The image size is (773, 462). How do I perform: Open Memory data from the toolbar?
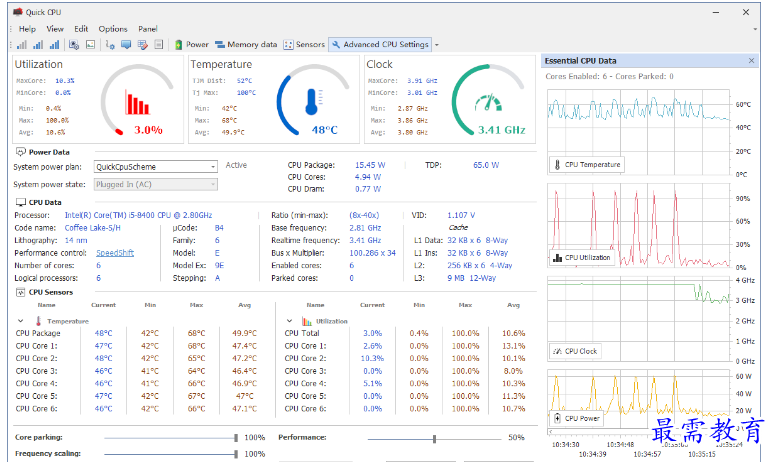tap(246, 44)
